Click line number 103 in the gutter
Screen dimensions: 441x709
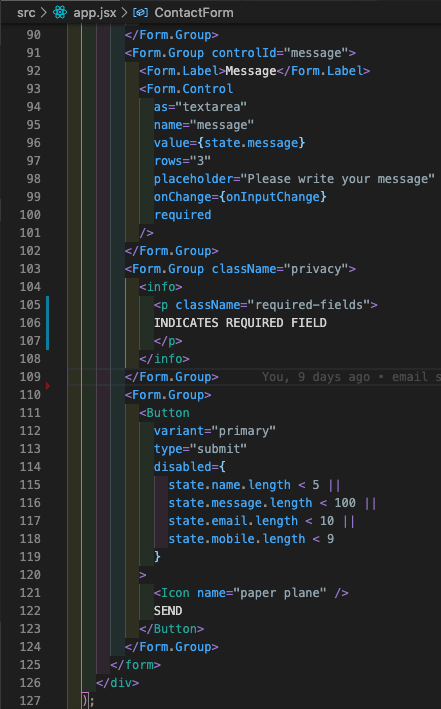pos(30,269)
